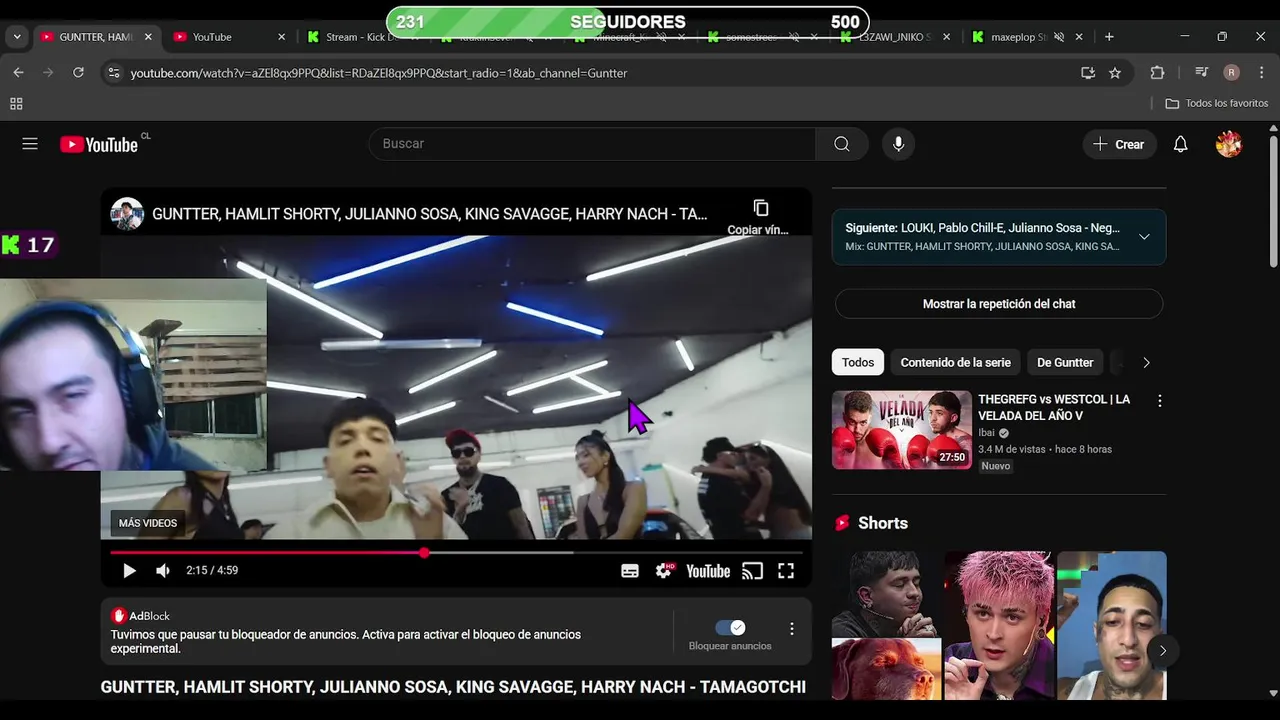Open the tattooed man Short thumbnail
Viewport: 1280px width, 720px height.
(1112, 625)
